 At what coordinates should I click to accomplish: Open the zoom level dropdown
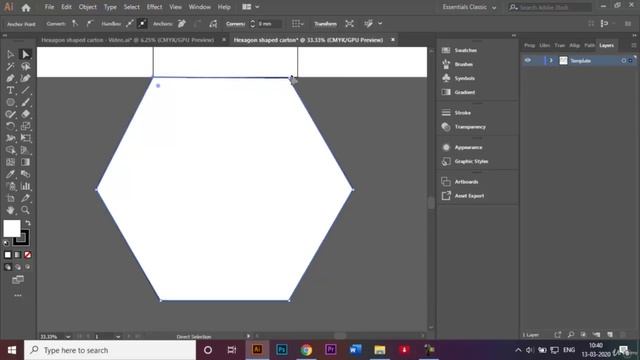68,337
